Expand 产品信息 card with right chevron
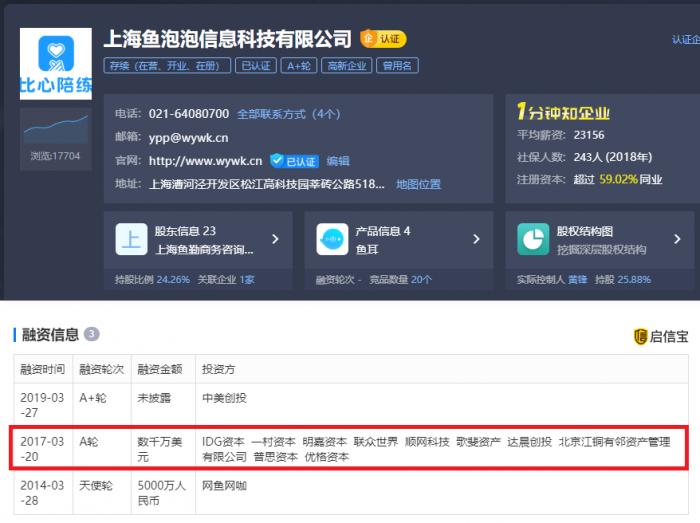 click(475, 240)
